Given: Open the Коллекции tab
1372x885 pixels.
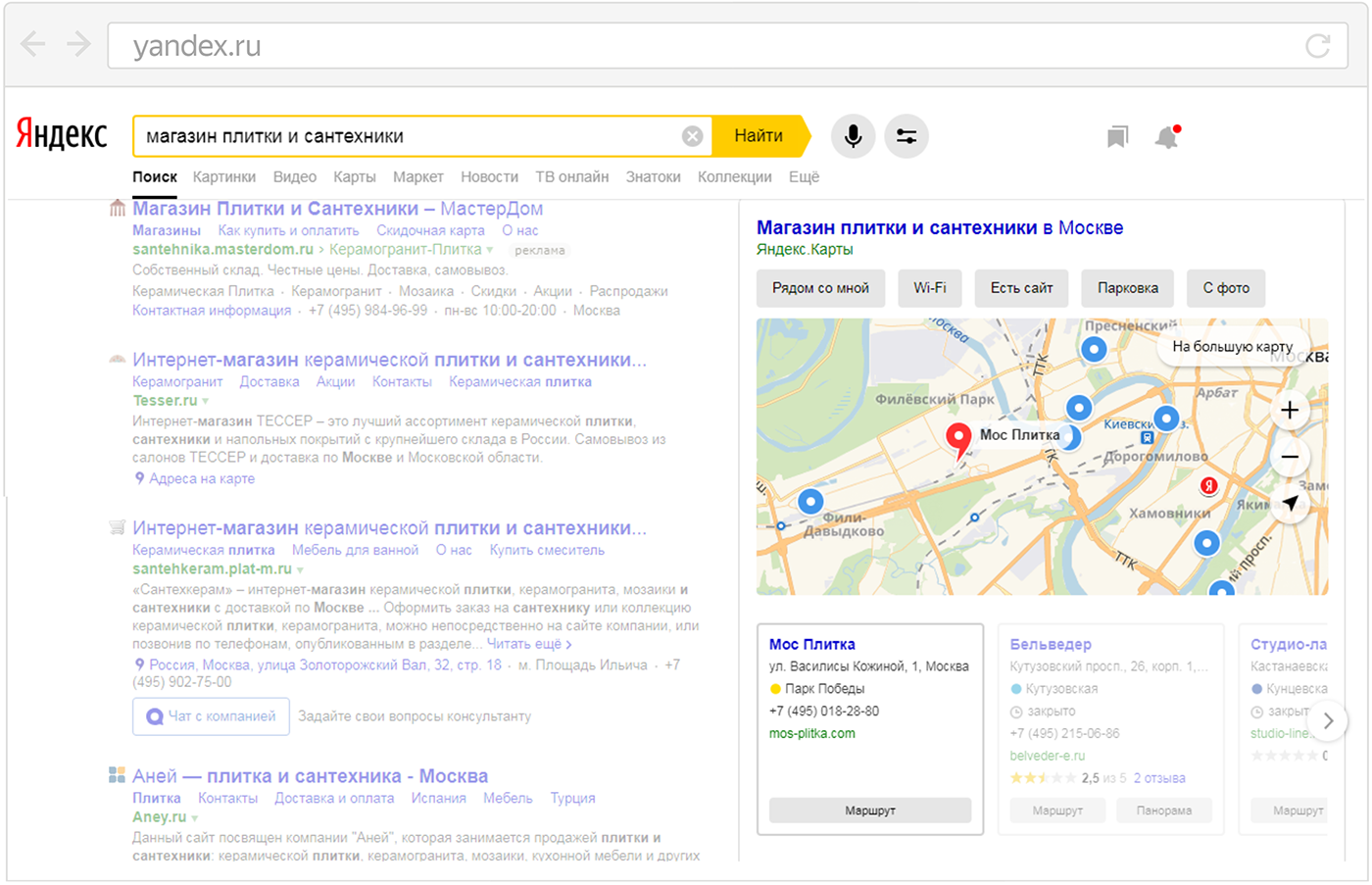Looking at the screenshot, I should (735, 177).
